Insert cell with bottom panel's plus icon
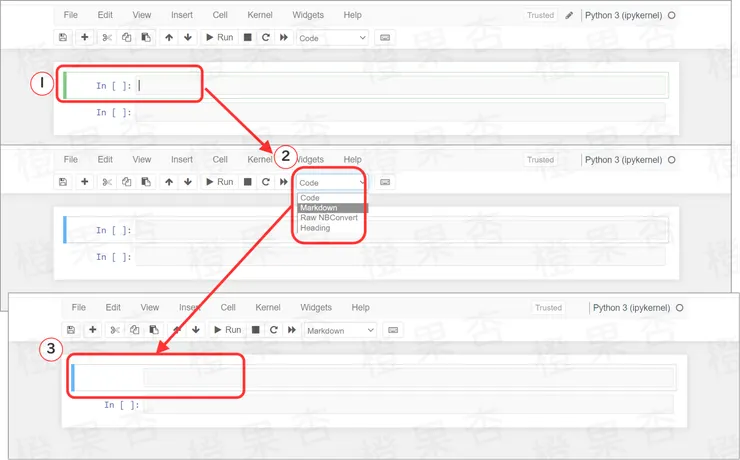 [92, 330]
